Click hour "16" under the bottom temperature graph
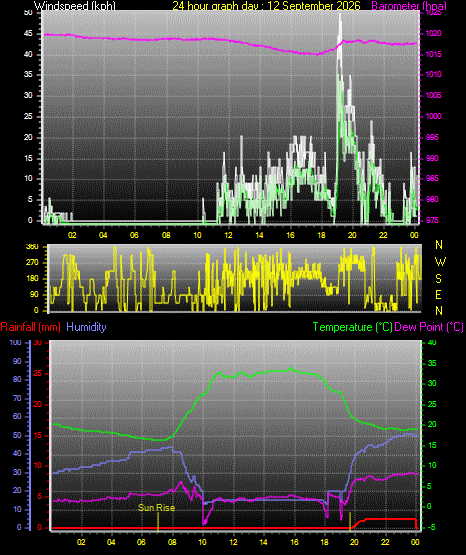 [294, 542]
